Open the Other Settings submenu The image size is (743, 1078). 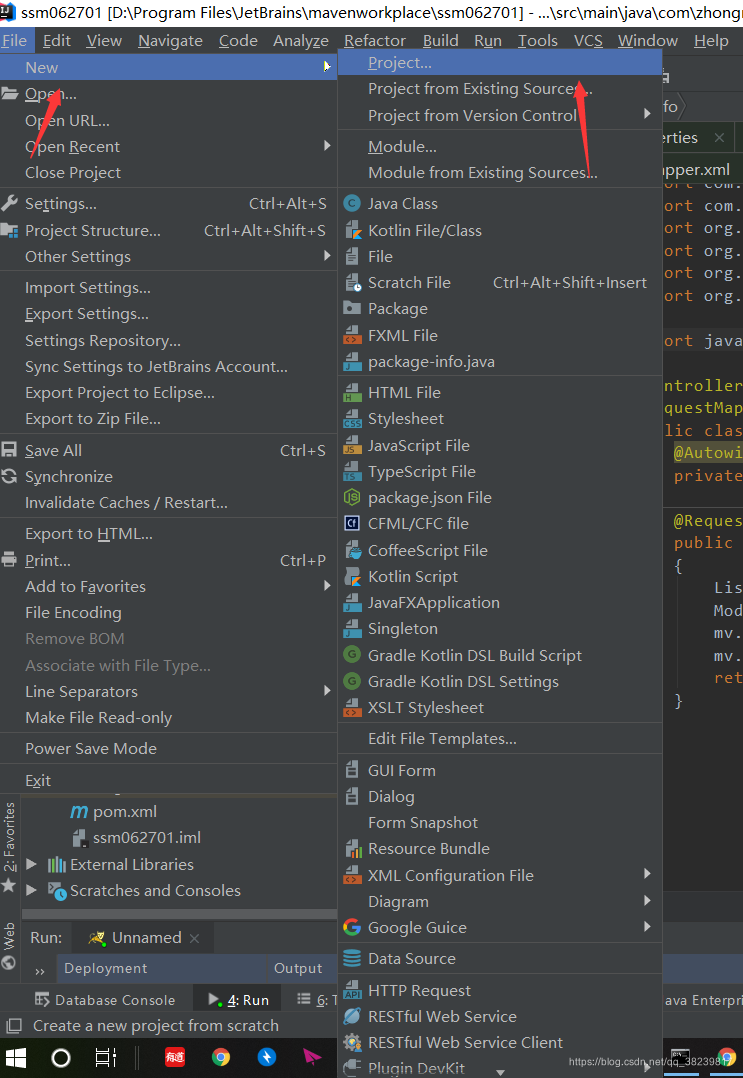click(x=168, y=256)
